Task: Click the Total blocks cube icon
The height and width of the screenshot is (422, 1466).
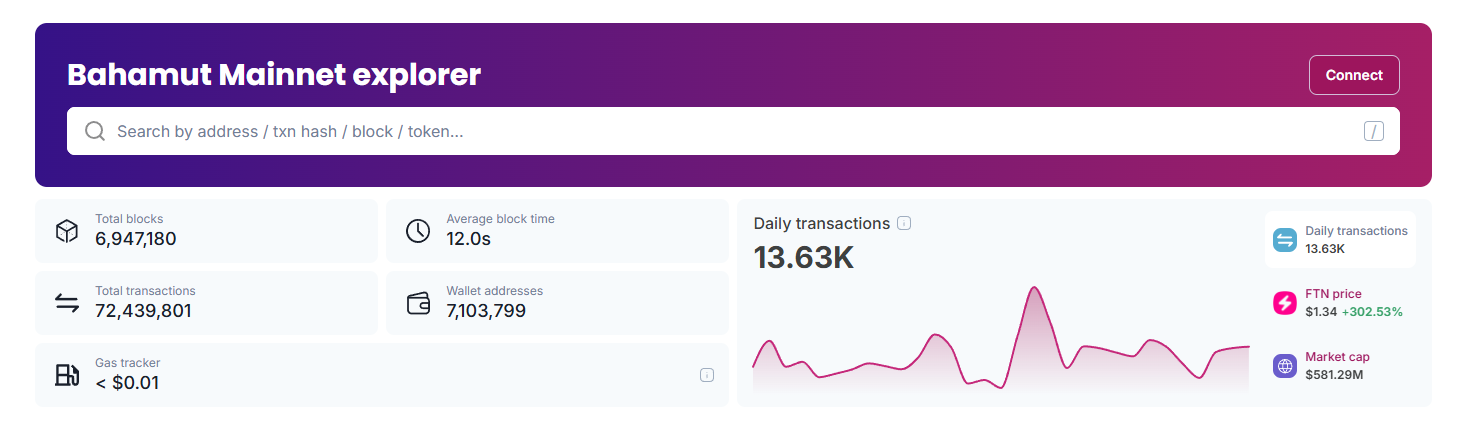Action: pyautogui.click(x=67, y=231)
